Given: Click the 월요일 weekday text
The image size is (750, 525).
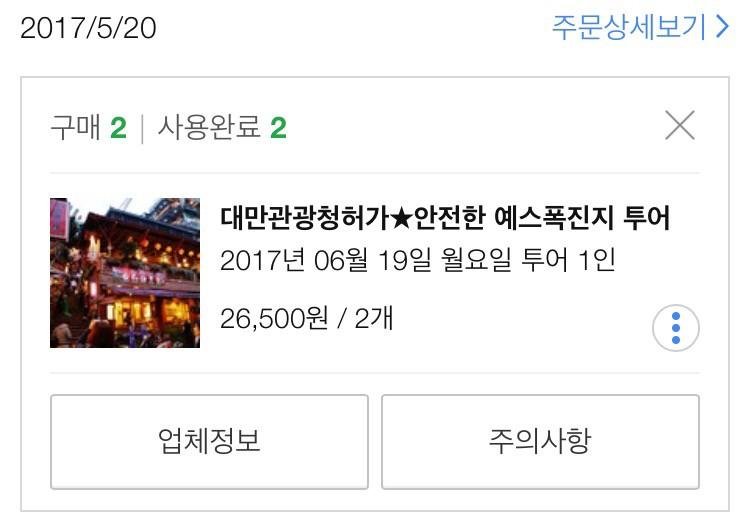Looking at the screenshot, I should 476,261.
